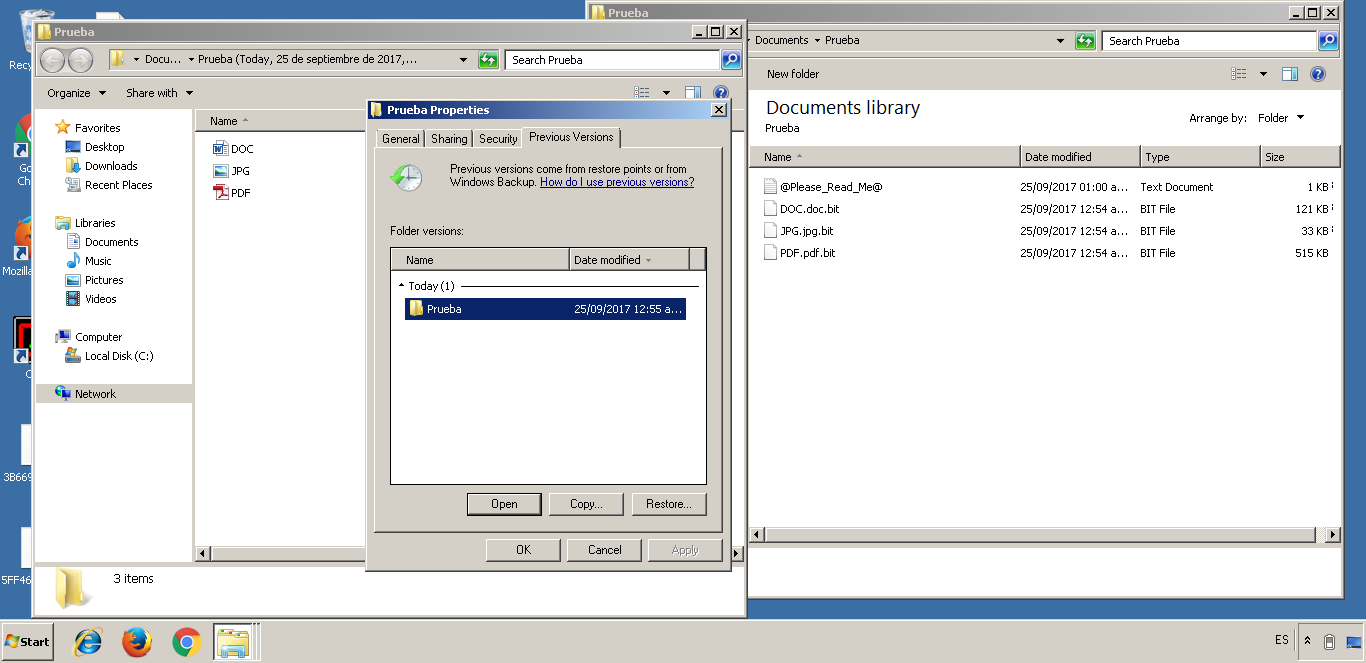Open the Organize dropdown menu

point(76,93)
